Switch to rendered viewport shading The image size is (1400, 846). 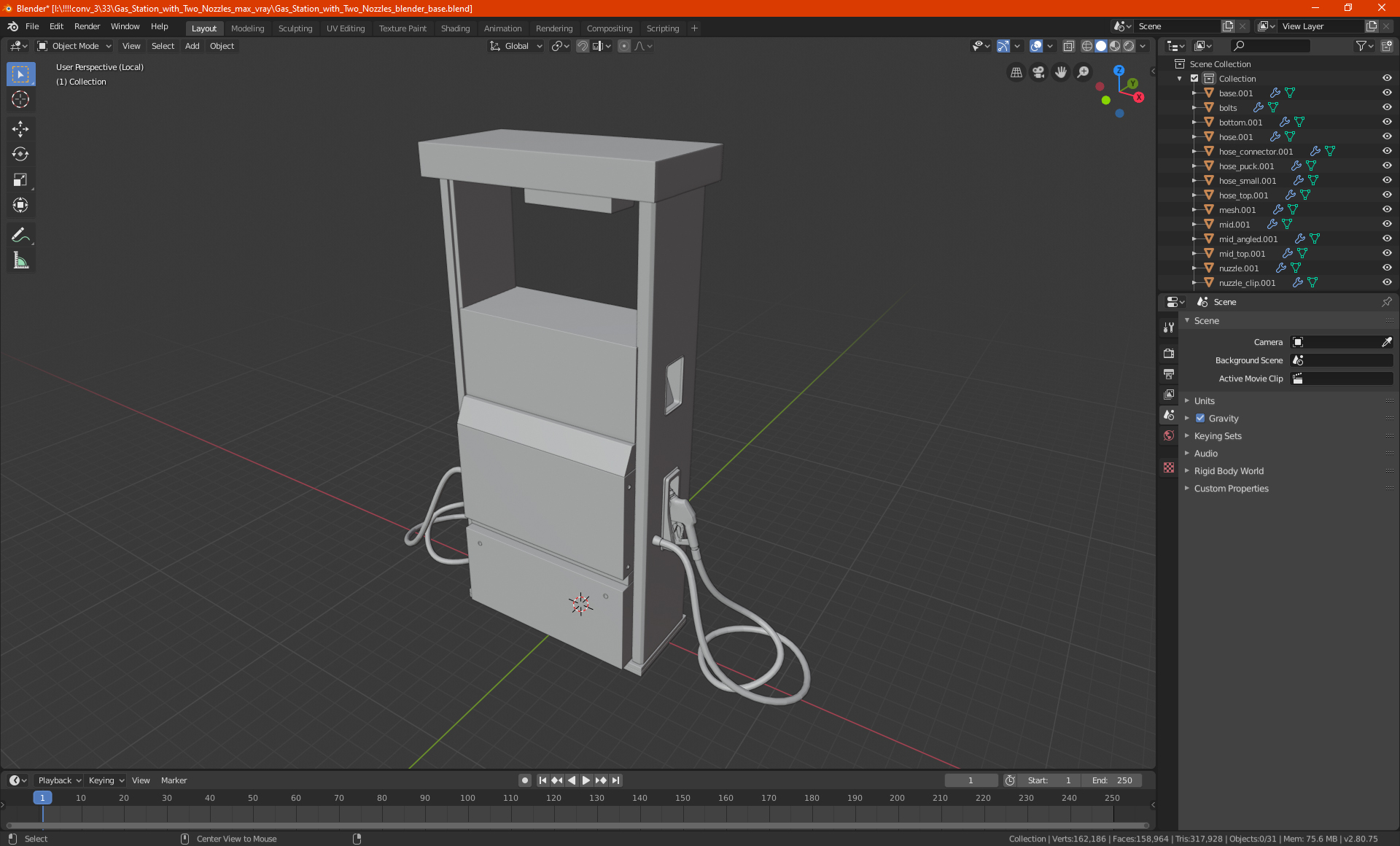1129,46
